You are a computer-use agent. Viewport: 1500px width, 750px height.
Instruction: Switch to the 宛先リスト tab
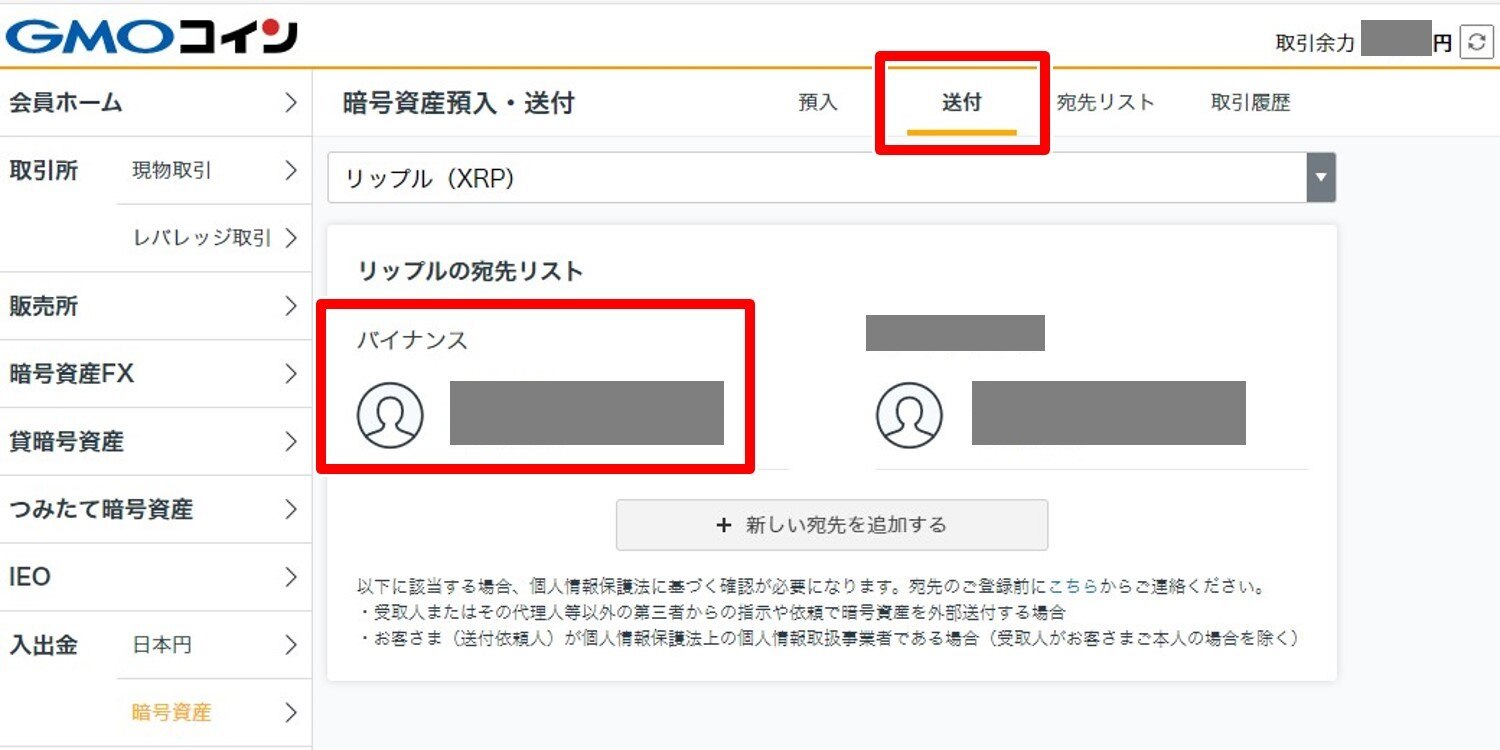click(x=1105, y=102)
